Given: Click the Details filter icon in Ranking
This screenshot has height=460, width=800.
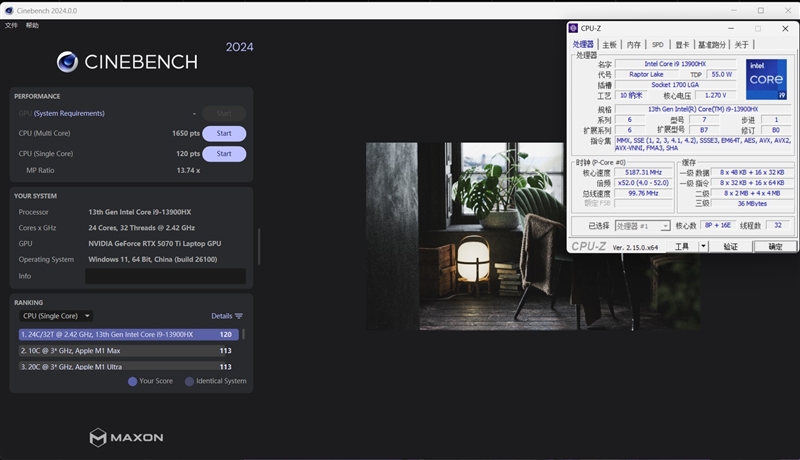Looking at the screenshot, I should [x=239, y=316].
